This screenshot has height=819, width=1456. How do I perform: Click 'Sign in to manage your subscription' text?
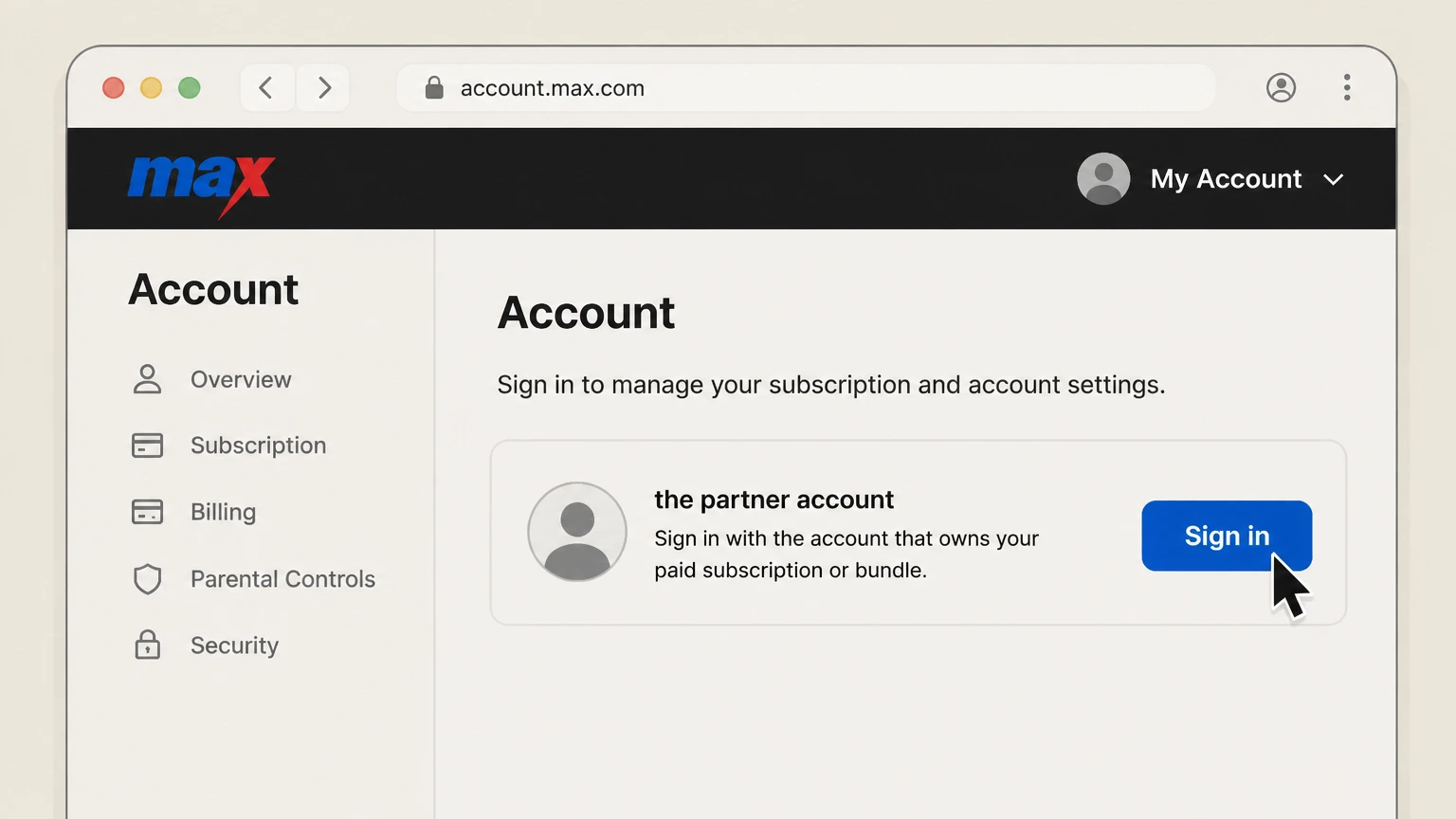point(831,385)
